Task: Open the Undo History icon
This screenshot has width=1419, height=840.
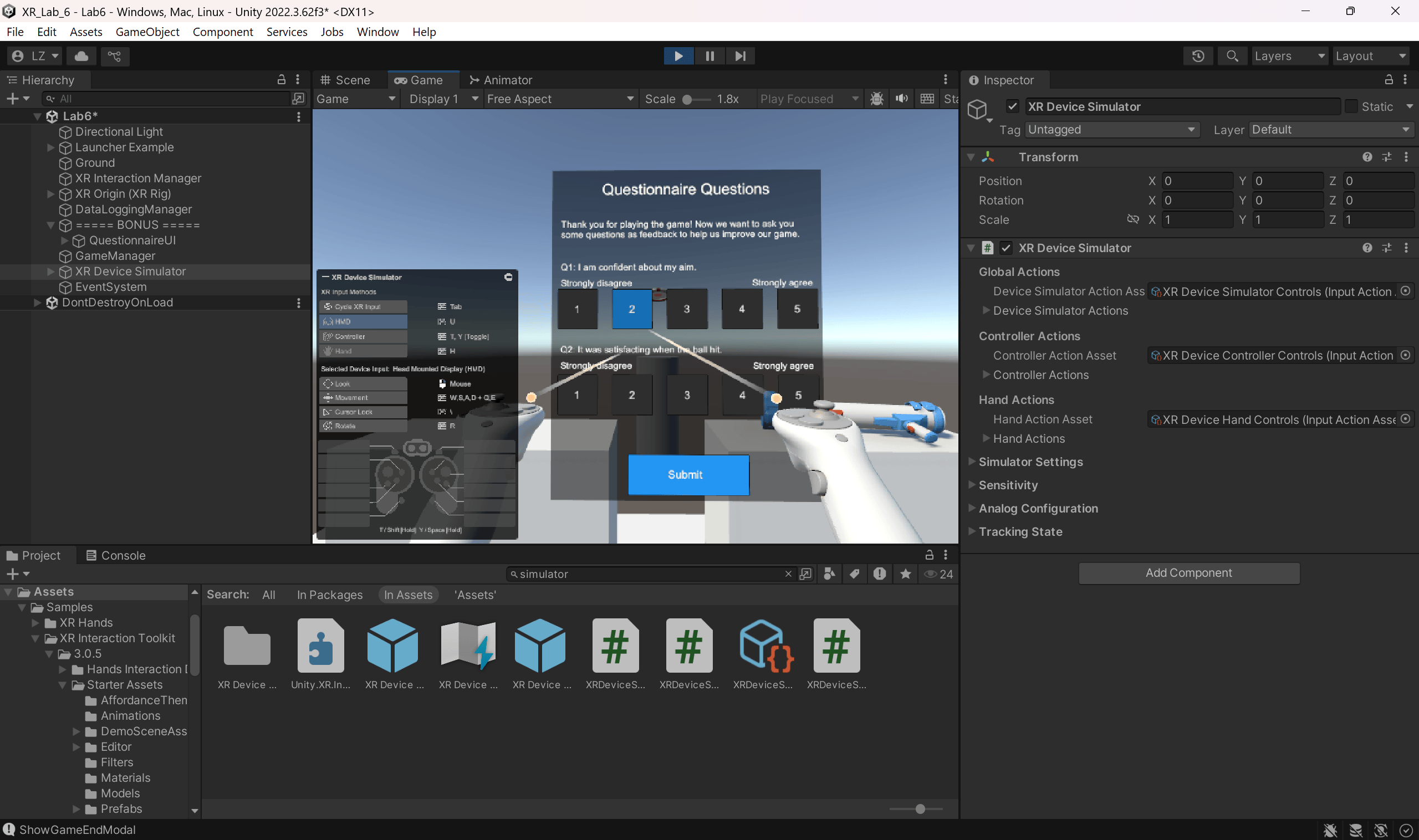Action: coord(1198,56)
